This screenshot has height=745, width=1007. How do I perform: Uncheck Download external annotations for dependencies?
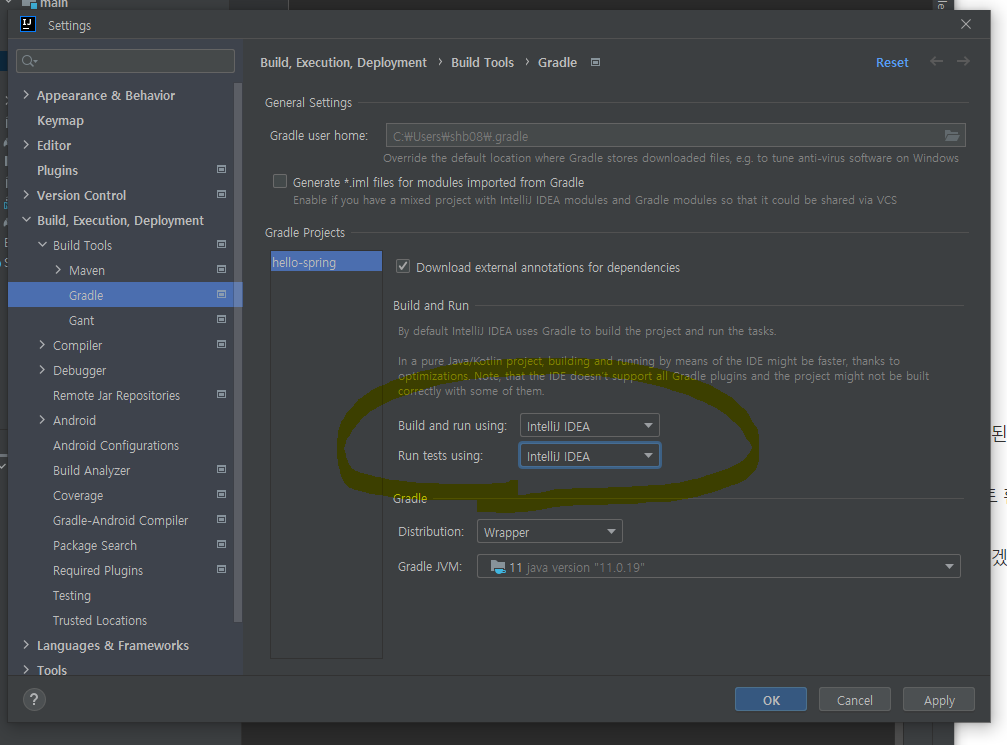tap(403, 267)
